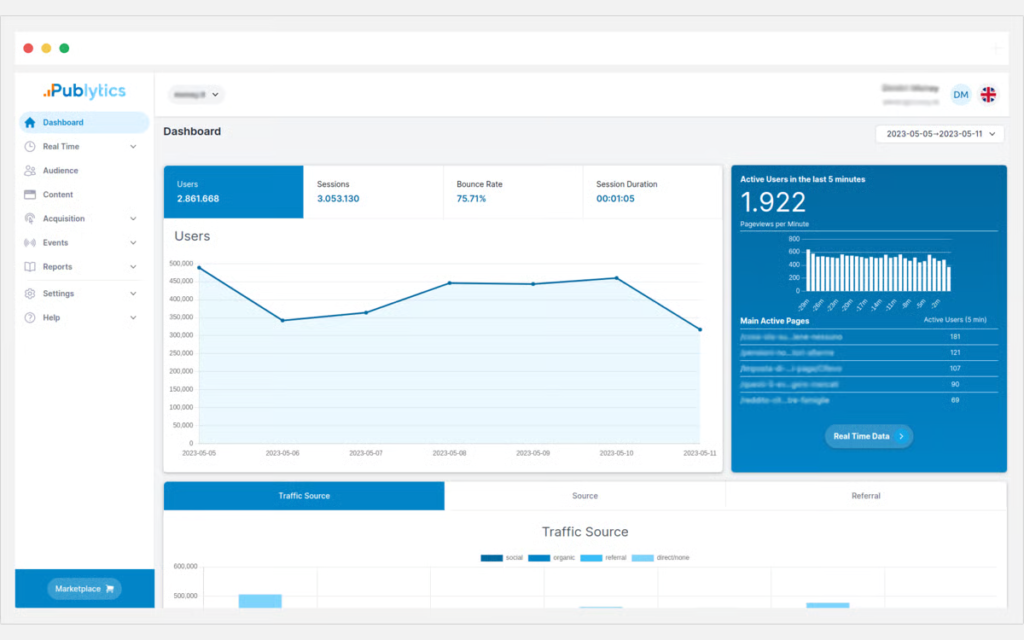The height and width of the screenshot is (640, 1024).
Task: Toggle the social legend swatch
Action: pos(491,558)
